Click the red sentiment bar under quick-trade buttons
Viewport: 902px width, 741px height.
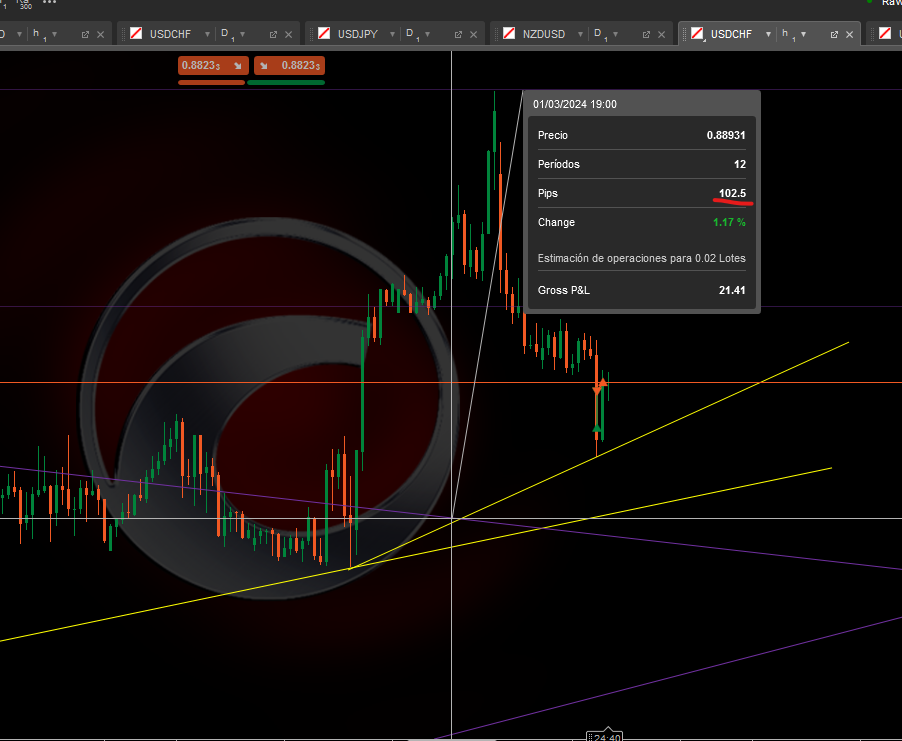212,82
